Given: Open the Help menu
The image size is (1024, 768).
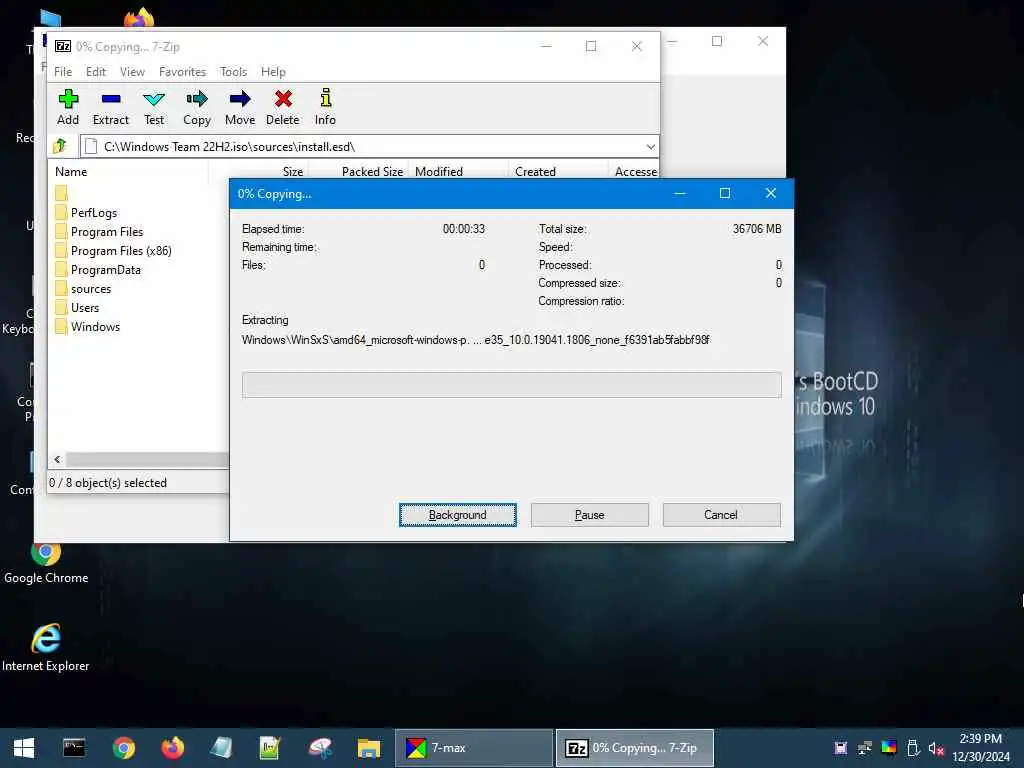Looking at the screenshot, I should point(273,72).
